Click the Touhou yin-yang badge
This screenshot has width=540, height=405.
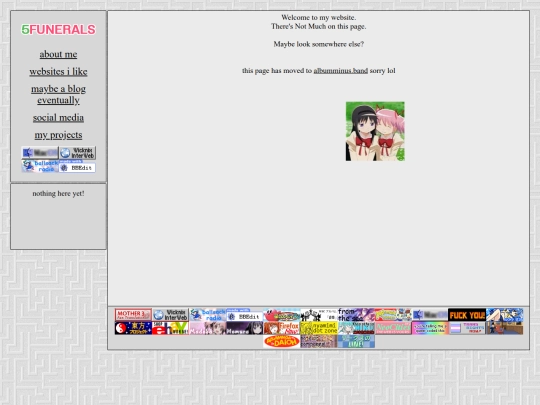click(x=133, y=328)
